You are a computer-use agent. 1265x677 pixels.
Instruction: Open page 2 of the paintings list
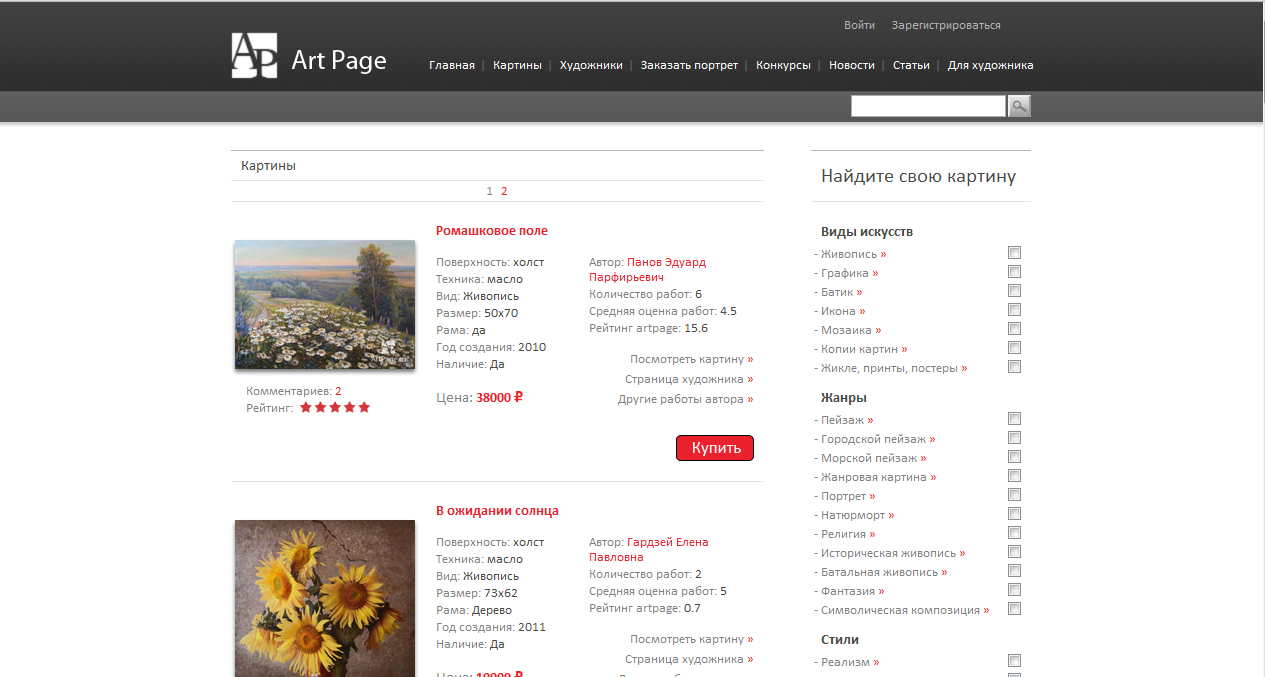504,190
